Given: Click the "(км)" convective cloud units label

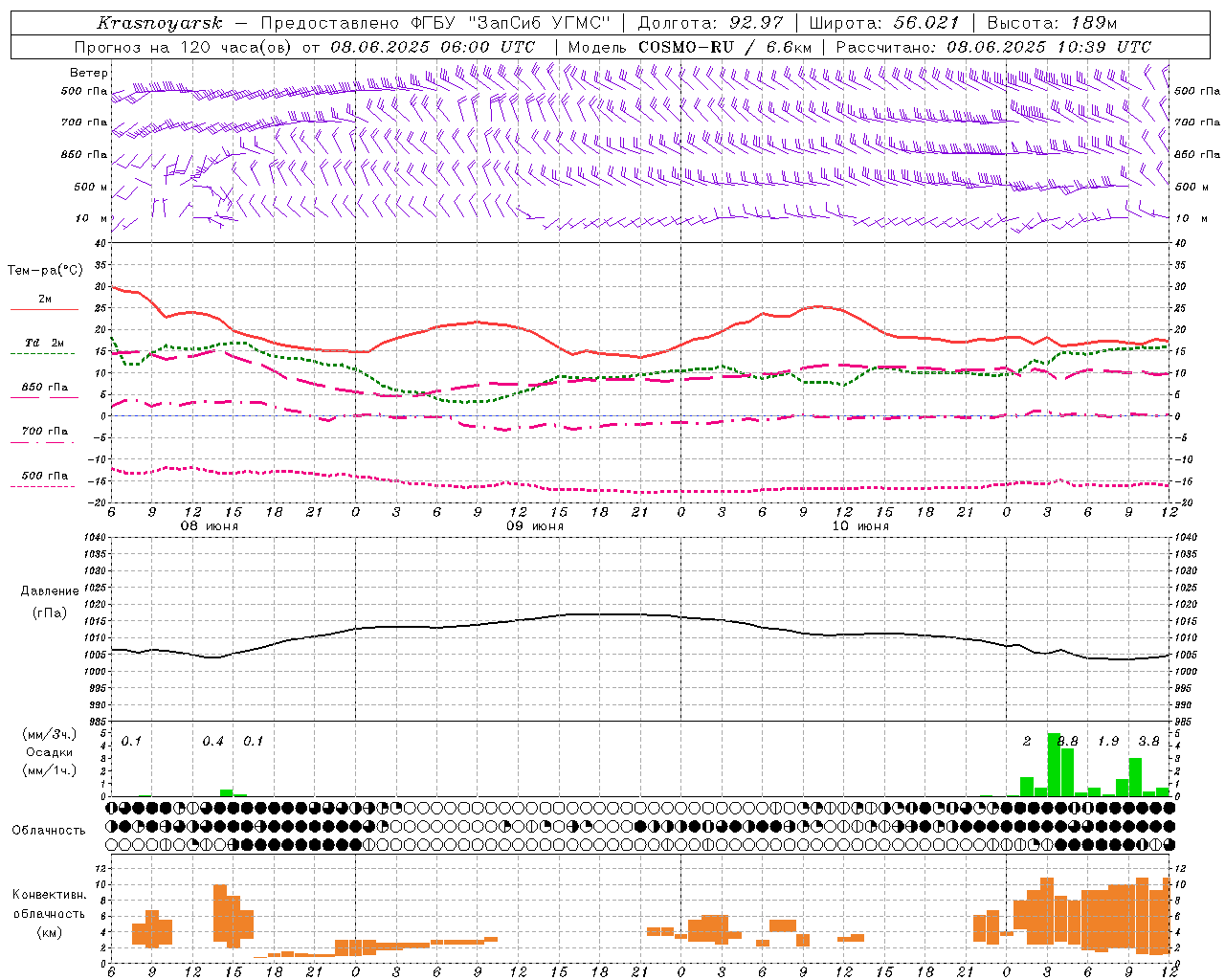Looking at the screenshot, I should 49,932.
